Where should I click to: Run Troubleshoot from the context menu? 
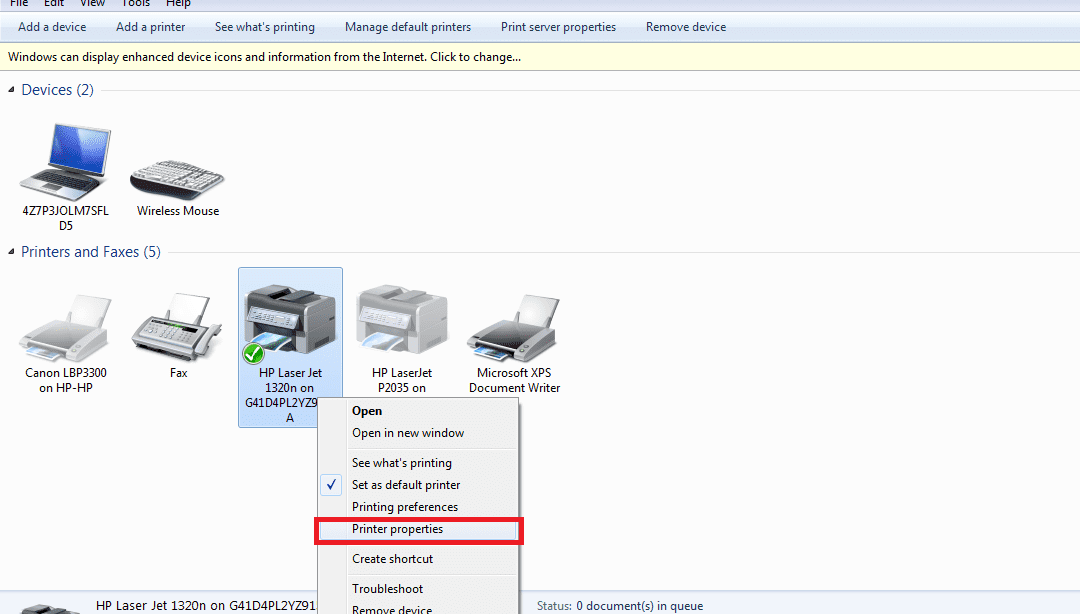pyautogui.click(x=418, y=589)
